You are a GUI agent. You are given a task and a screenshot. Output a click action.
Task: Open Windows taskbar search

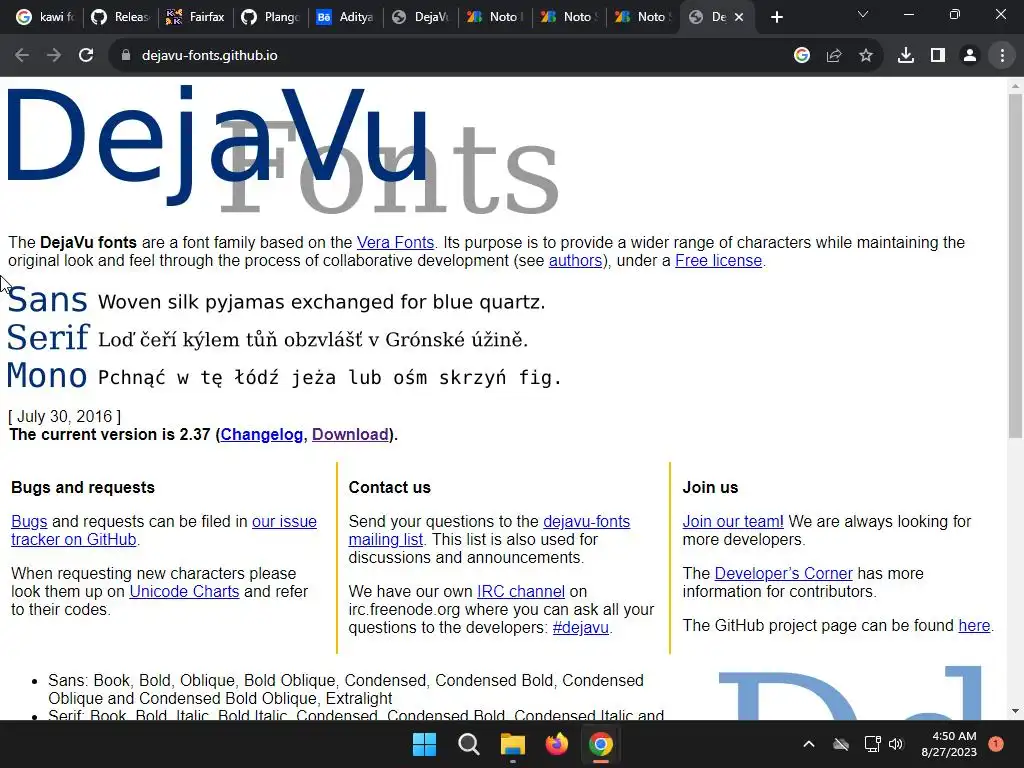(469, 744)
